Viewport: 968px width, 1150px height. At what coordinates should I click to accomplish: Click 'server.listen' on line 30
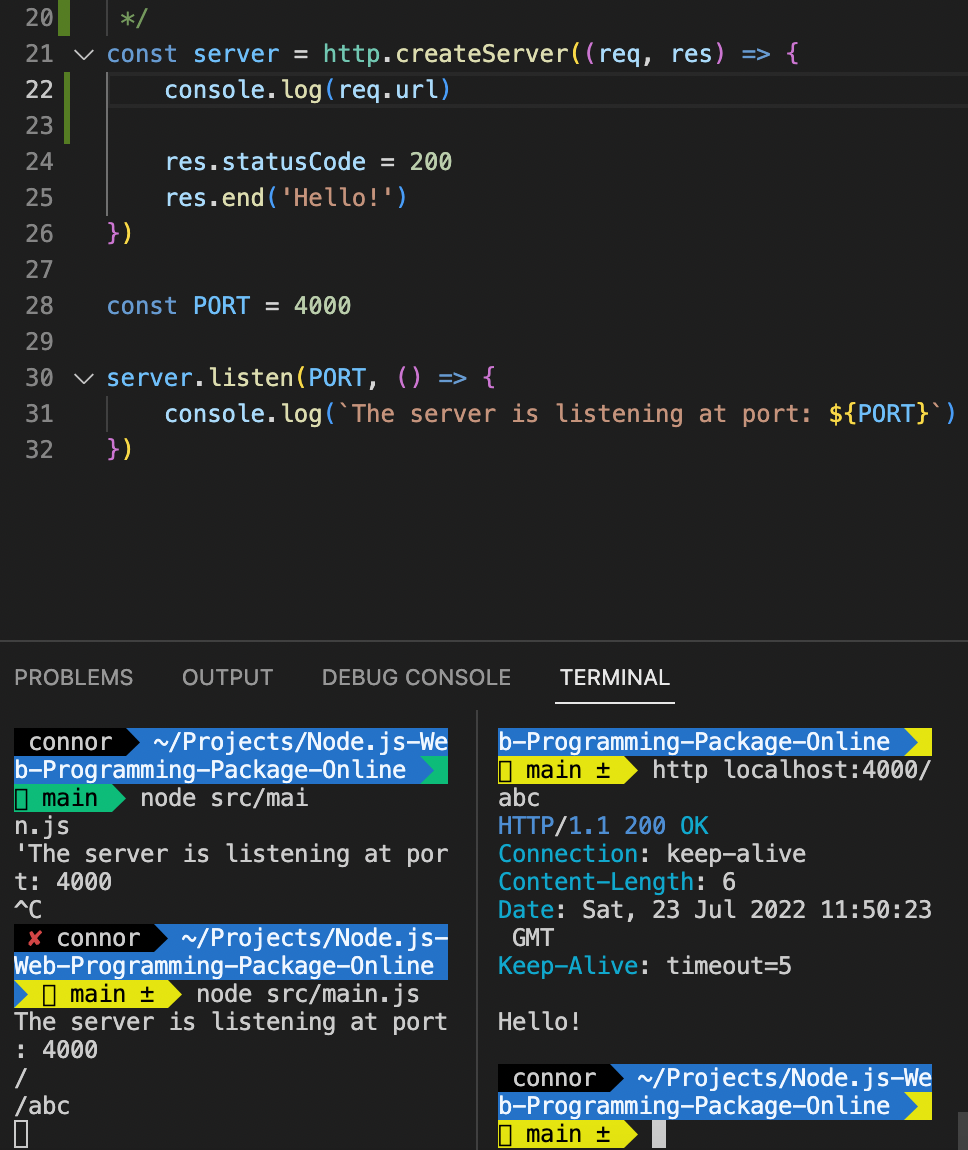pyautogui.click(x=200, y=378)
